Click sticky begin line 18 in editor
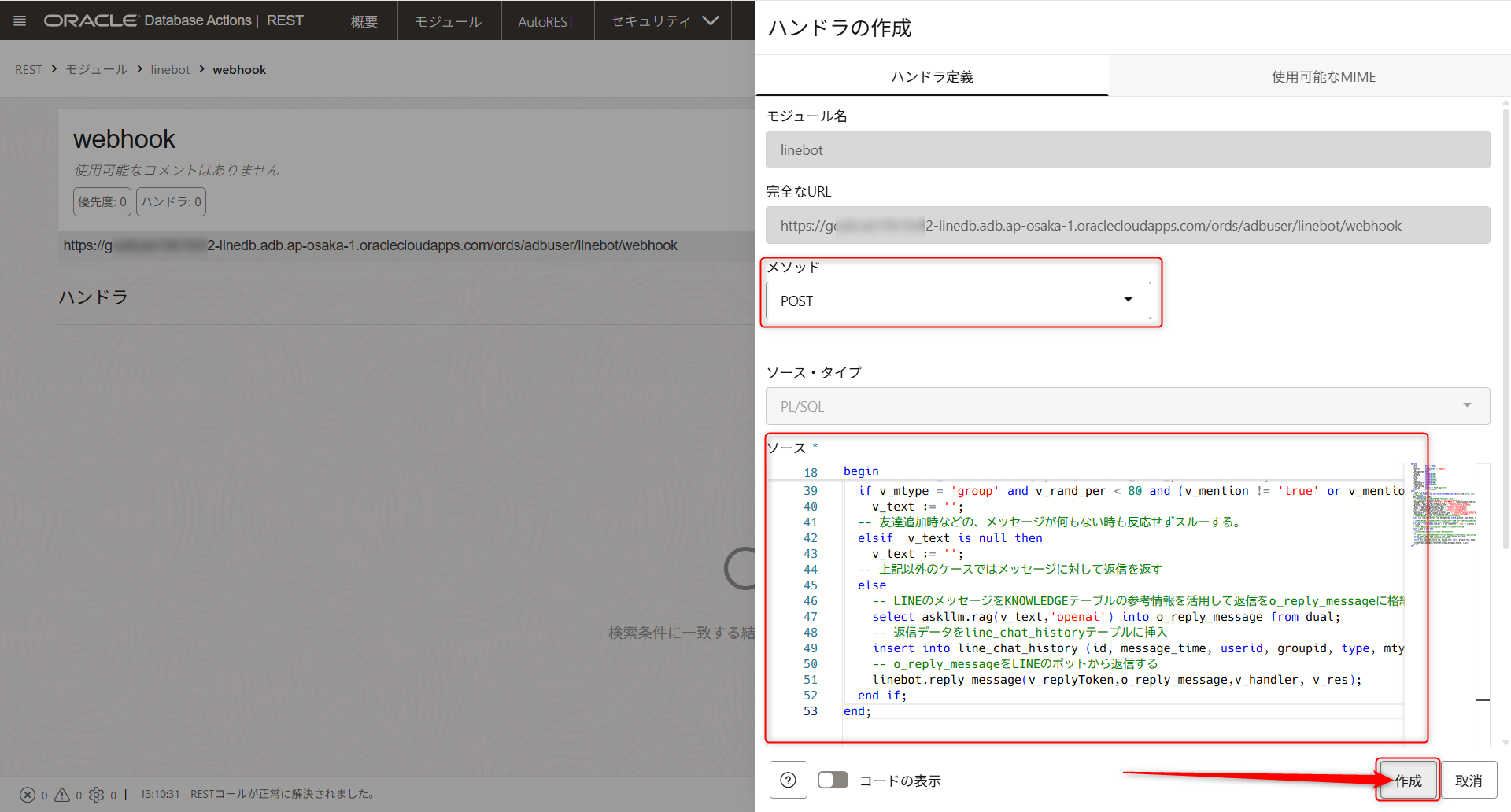Screen dimensions: 1511x812 pos(861,471)
